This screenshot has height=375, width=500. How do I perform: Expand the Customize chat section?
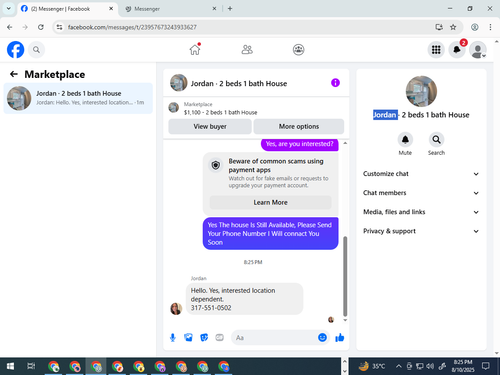tap(421, 174)
